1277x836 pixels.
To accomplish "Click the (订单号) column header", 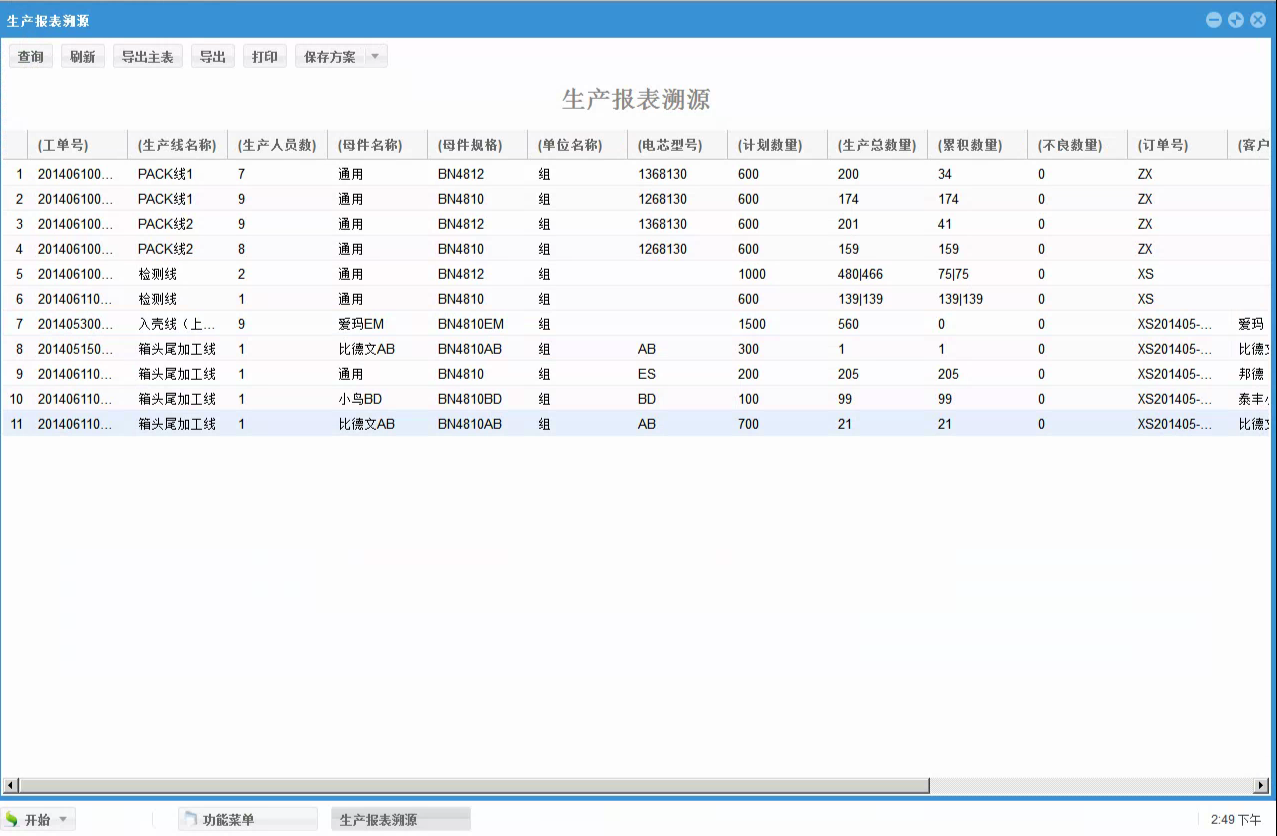I will (x=1178, y=145).
